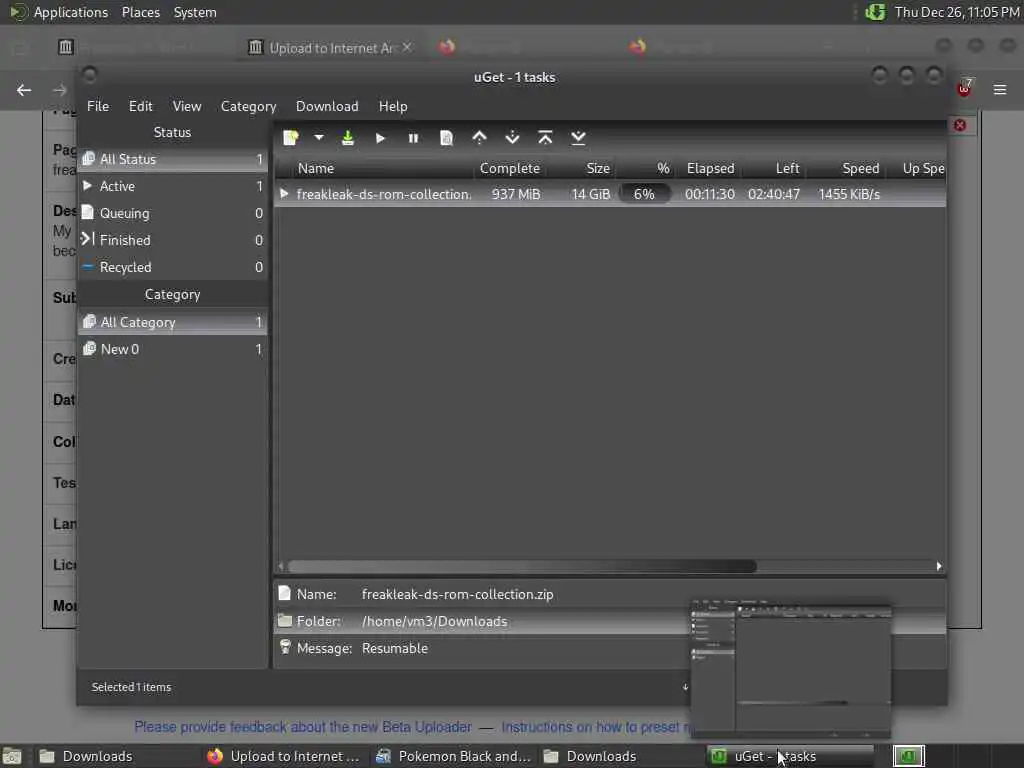This screenshot has width=1024, height=768.
Task: Move selected download up in the queue
Action: pos(479,138)
